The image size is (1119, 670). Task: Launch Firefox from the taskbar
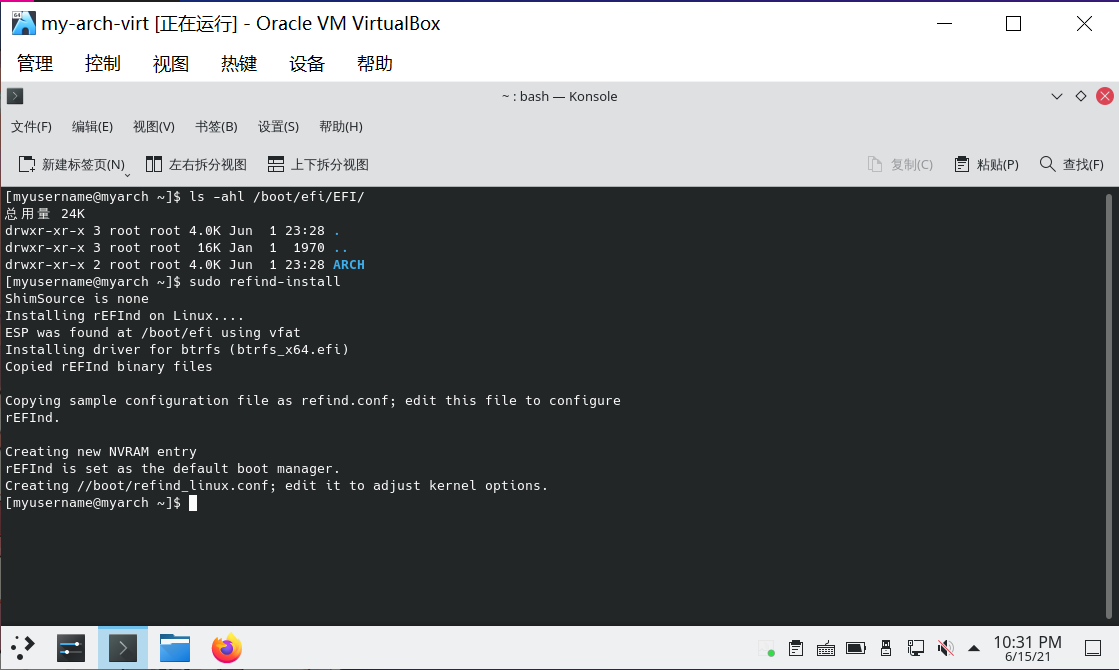point(227,648)
